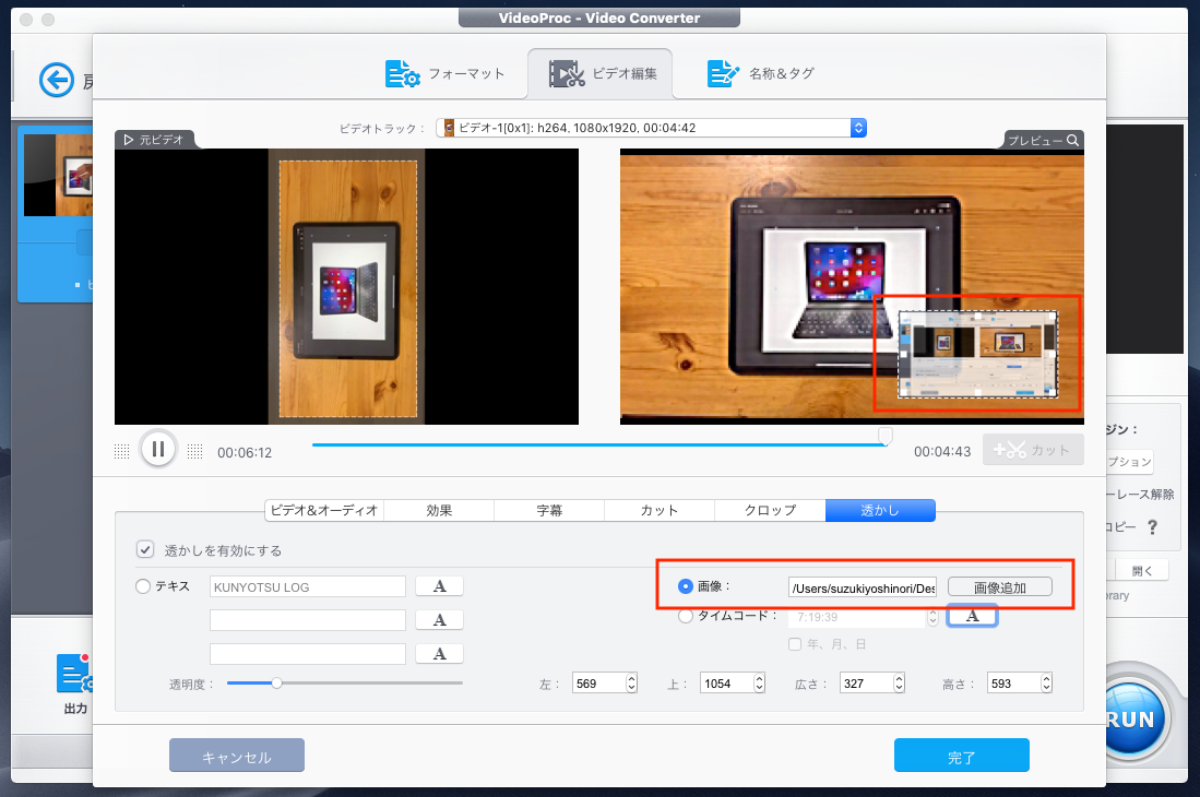Click the KUNYOTSU LOG text field
The height and width of the screenshot is (797, 1200).
click(308, 587)
